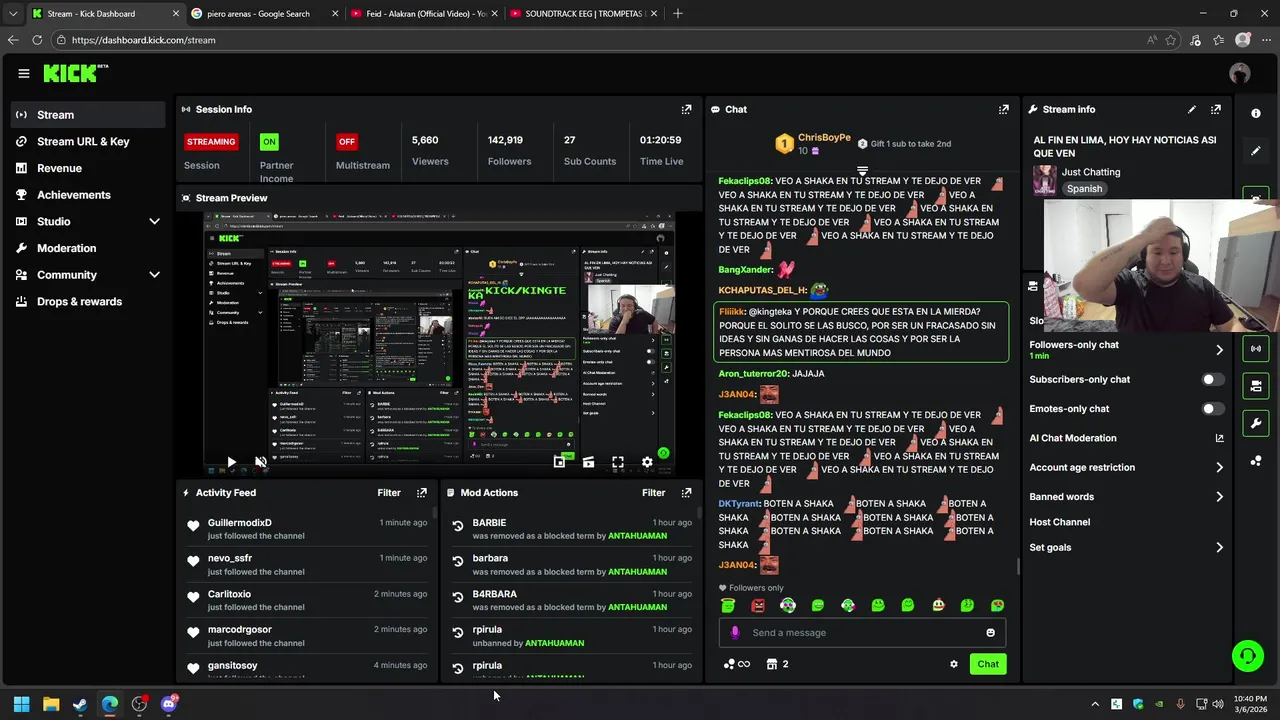Pop out the Session Info panel
The image size is (1280, 720).
tap(686, 109)
